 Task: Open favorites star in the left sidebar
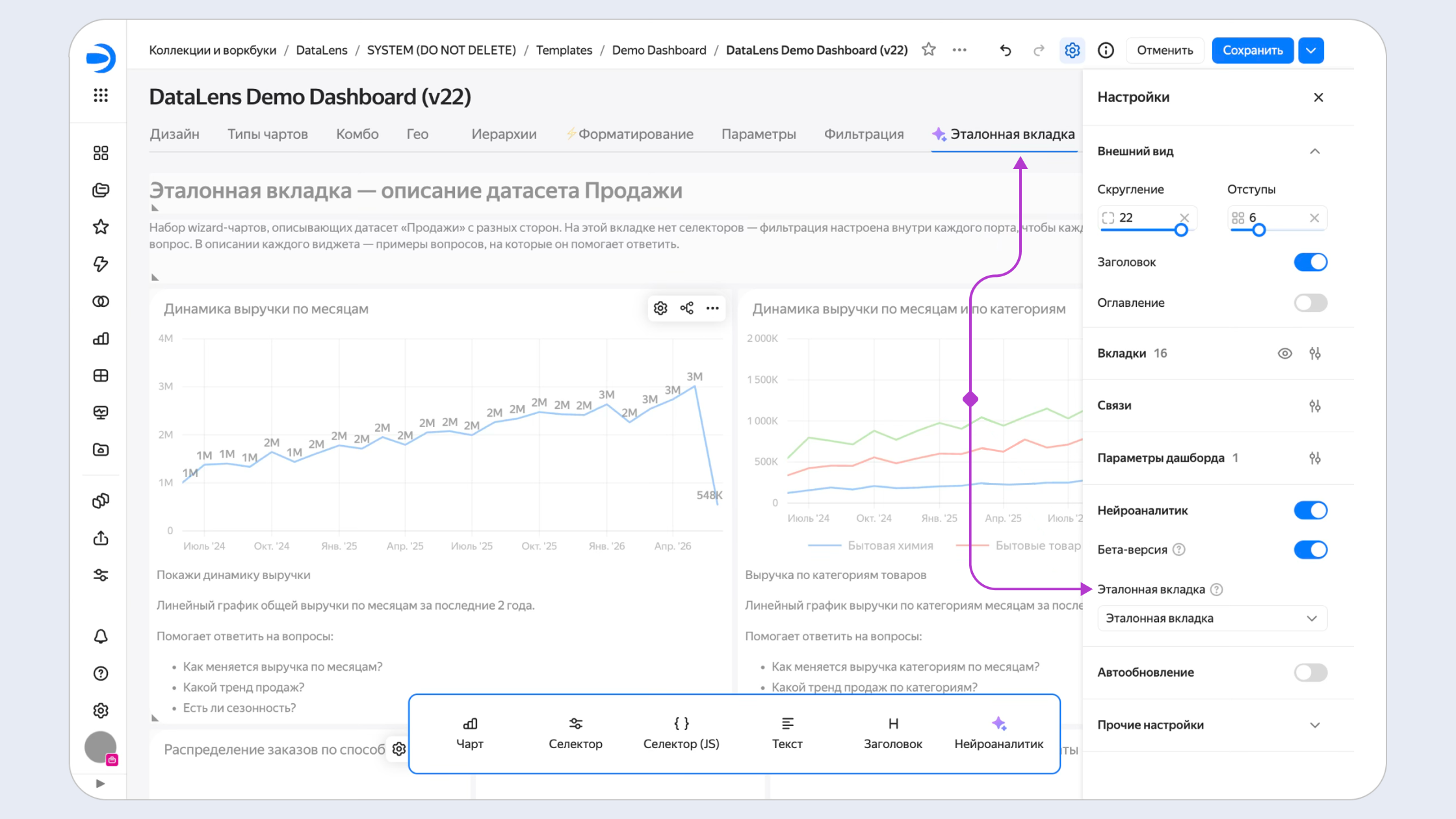click(x=101, y=227)
